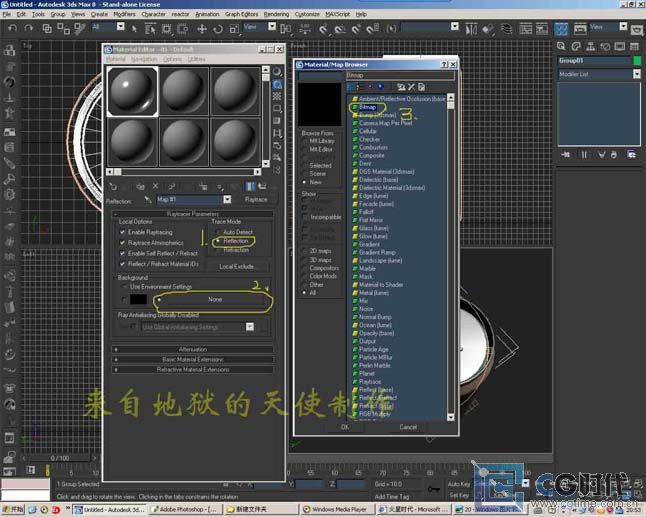
Task: Choose Mtl Library under Browse From
Action: 305,141
